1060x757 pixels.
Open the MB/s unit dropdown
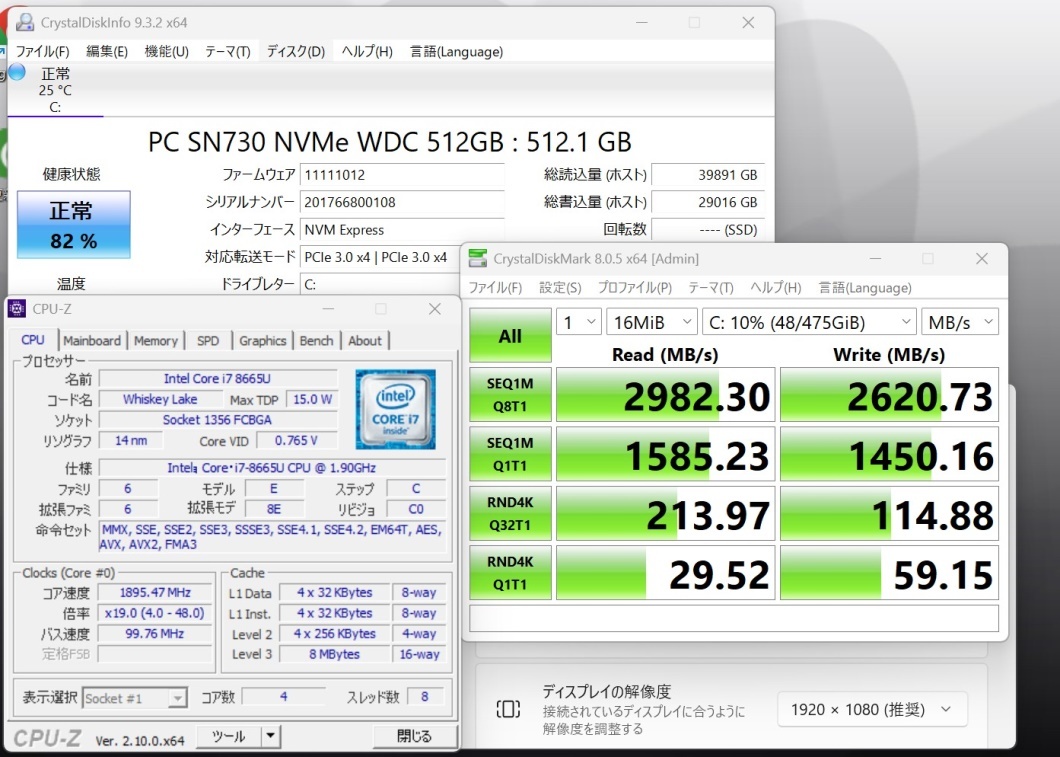[960, 322]
